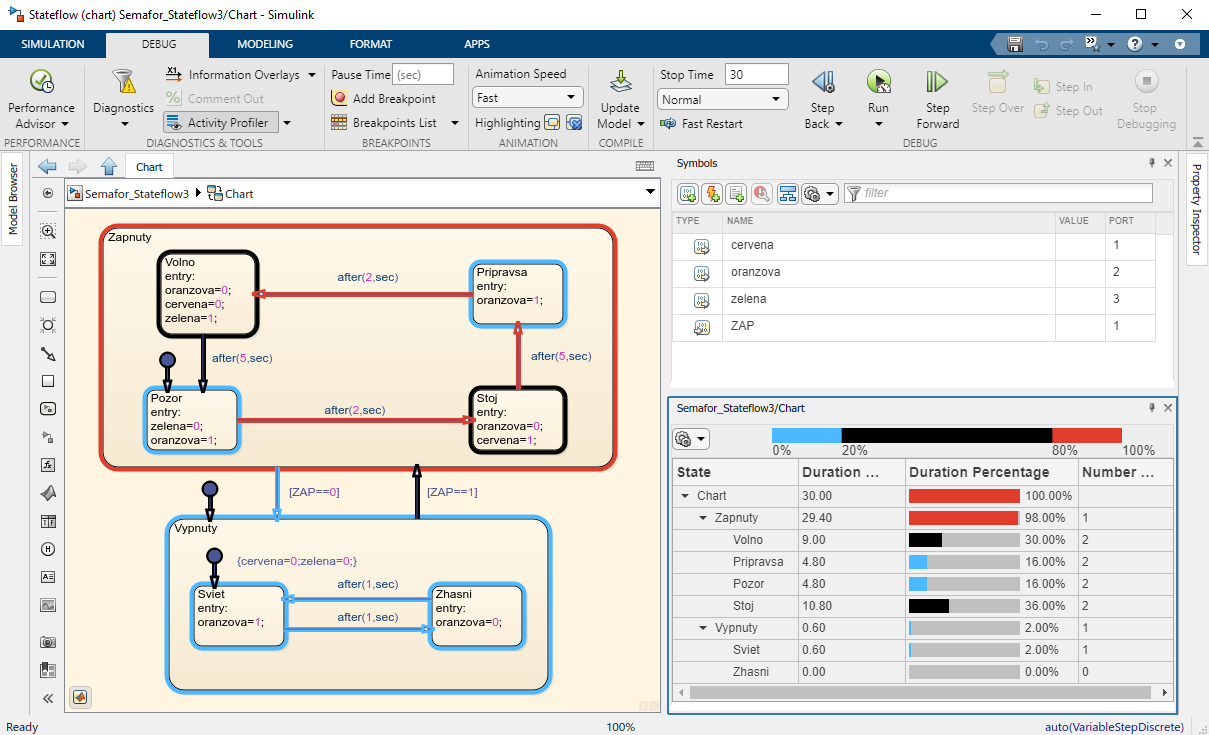Expand the Activity Profiler dropdown arrow
Image resolution: width=1209 pixels, height=735 pixels.
pyautogui.click(x=287, y=123)
